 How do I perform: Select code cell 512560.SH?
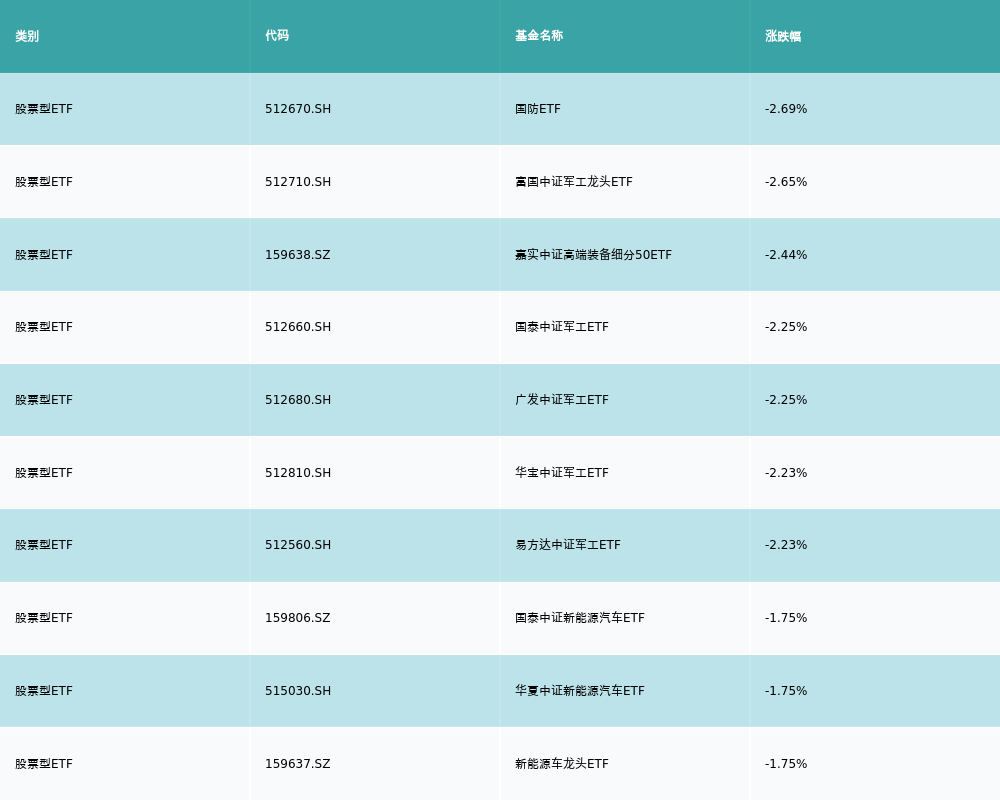(298, 545)
